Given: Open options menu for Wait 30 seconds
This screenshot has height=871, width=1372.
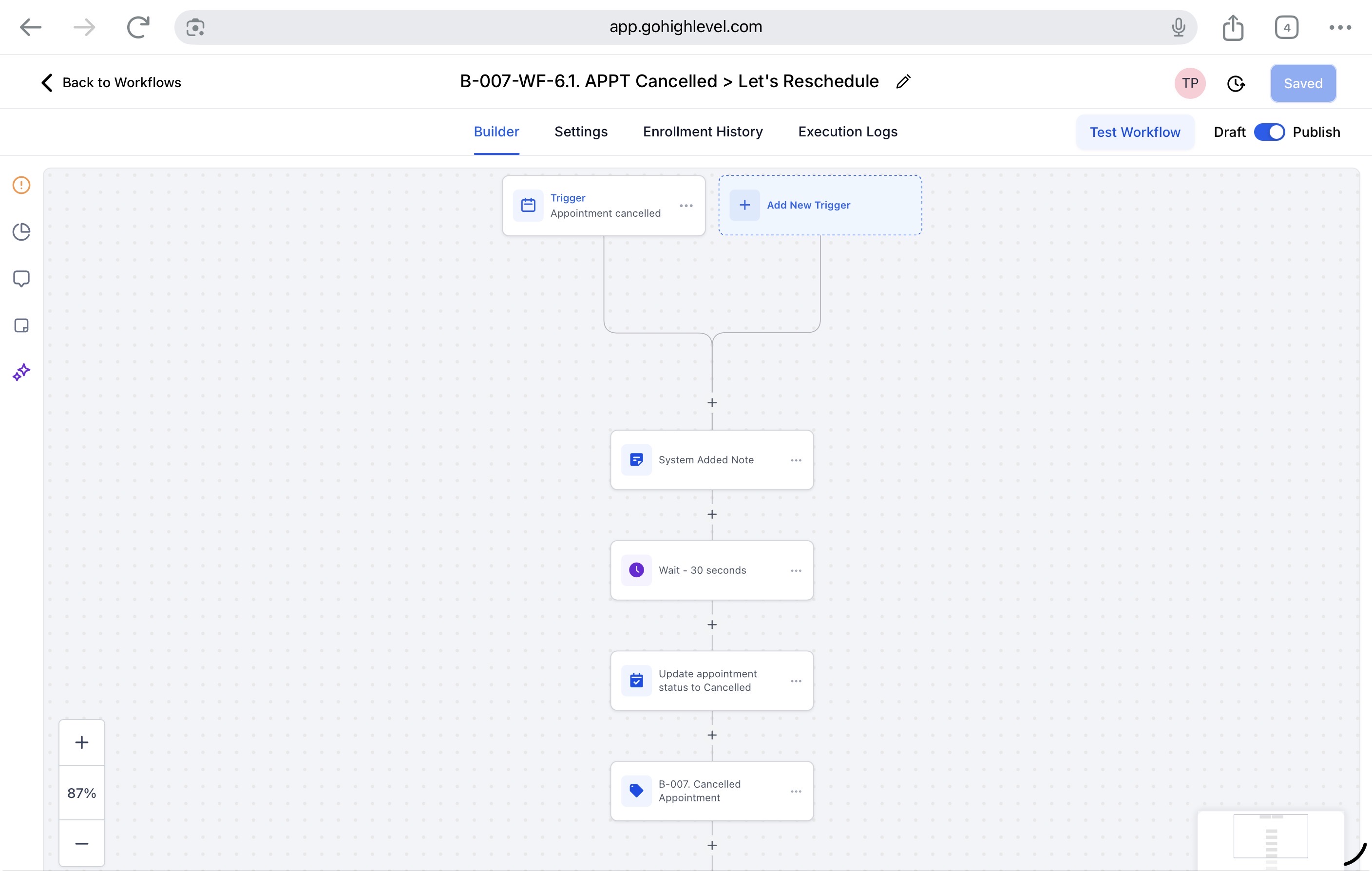Looking at the screenshot, I should coord(796,571).
